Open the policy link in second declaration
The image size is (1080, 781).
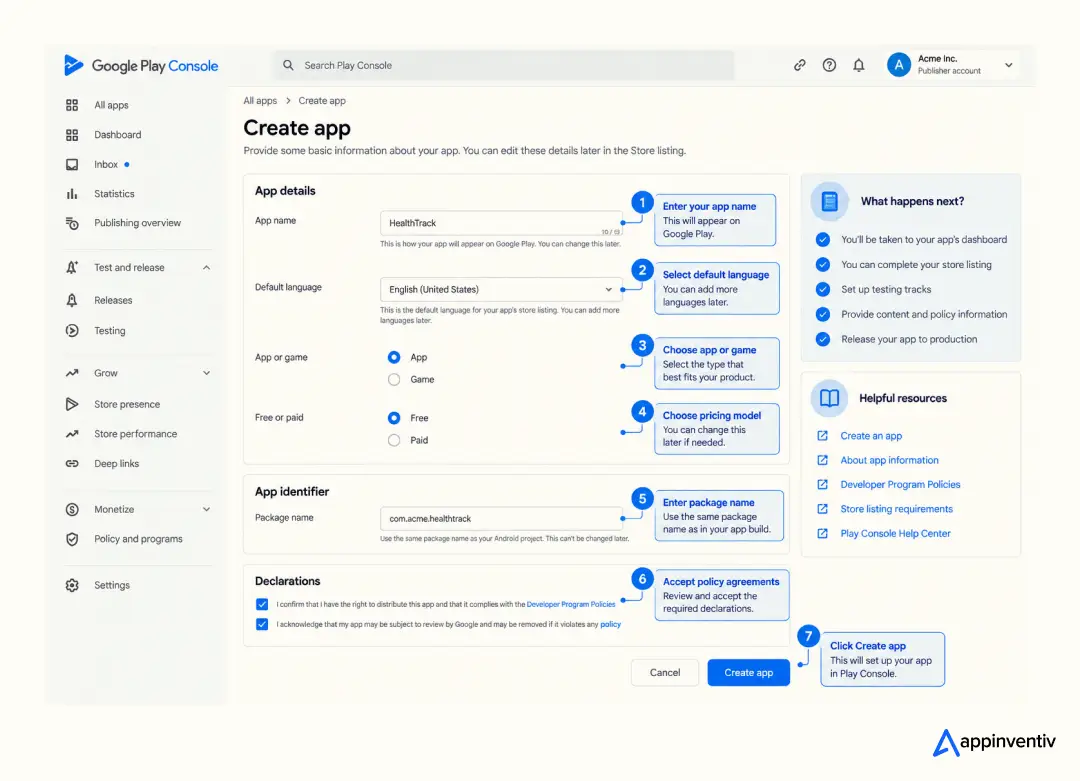coord(610,624)
